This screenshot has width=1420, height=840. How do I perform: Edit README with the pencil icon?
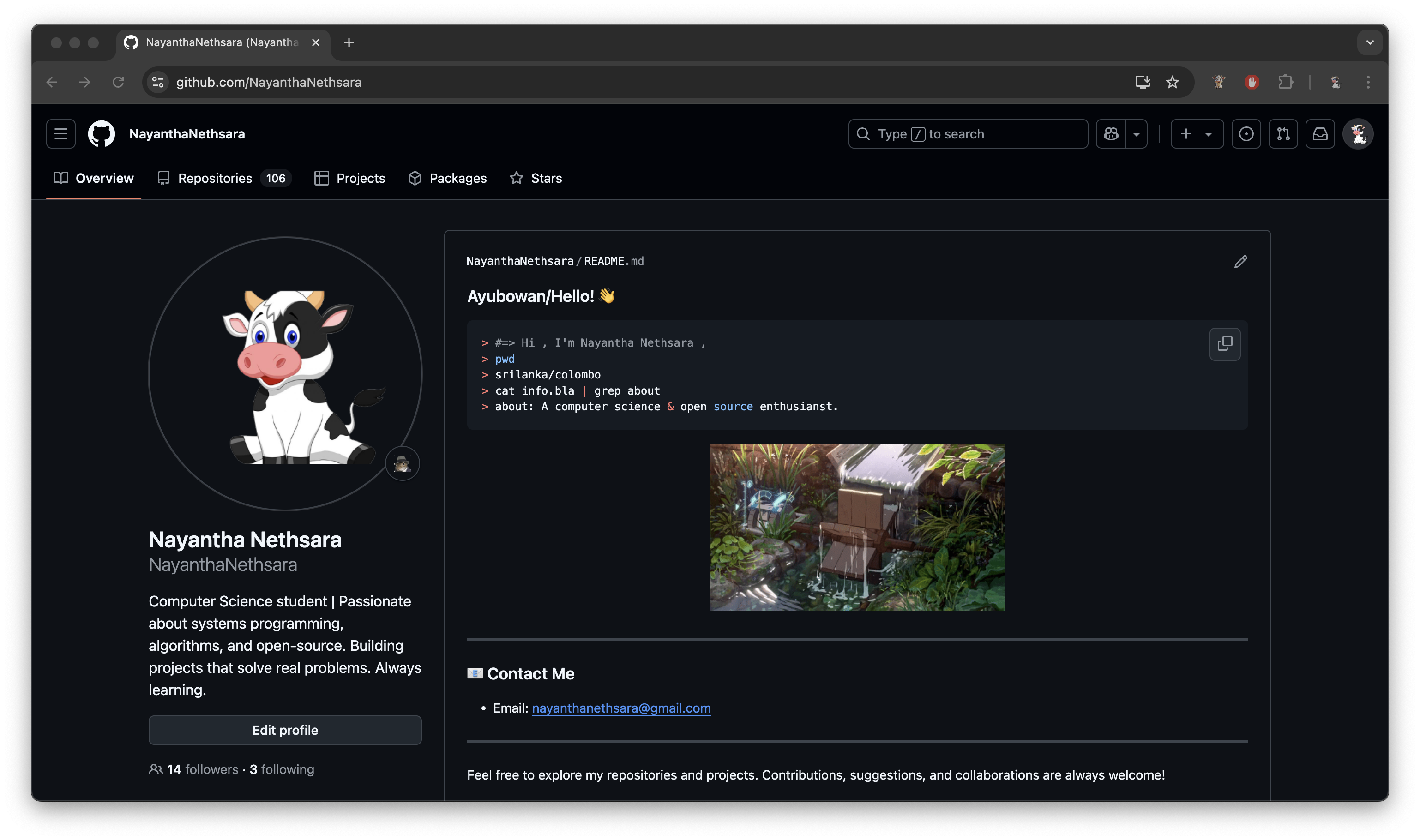[x=1240, y=262]
